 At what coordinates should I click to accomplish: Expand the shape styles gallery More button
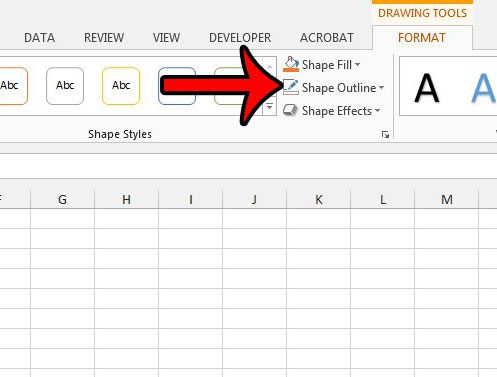pyautogui.click(x=269, y=108)
